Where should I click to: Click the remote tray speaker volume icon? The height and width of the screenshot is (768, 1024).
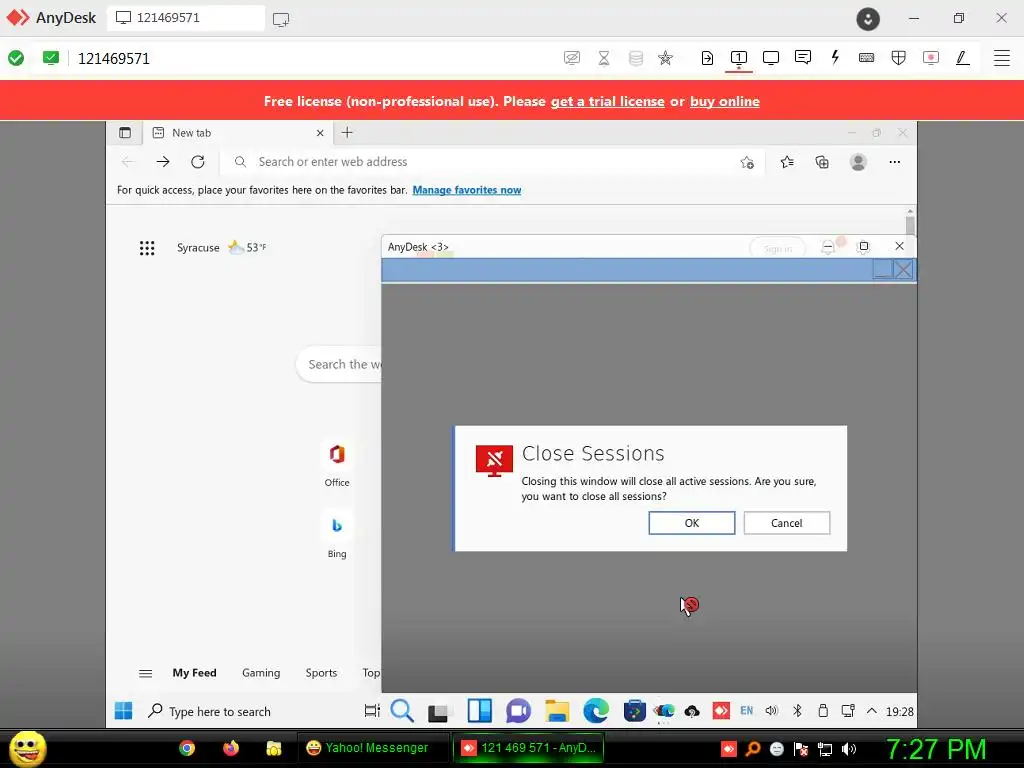771,711
